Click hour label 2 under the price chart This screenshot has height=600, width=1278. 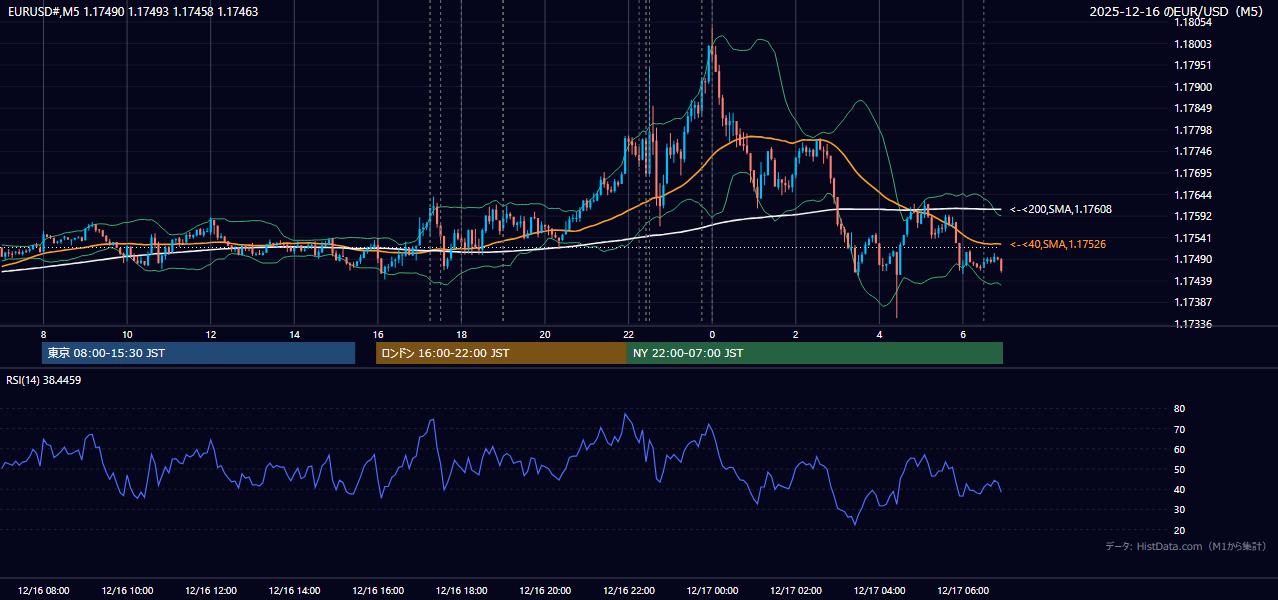(x=795, y=334)
